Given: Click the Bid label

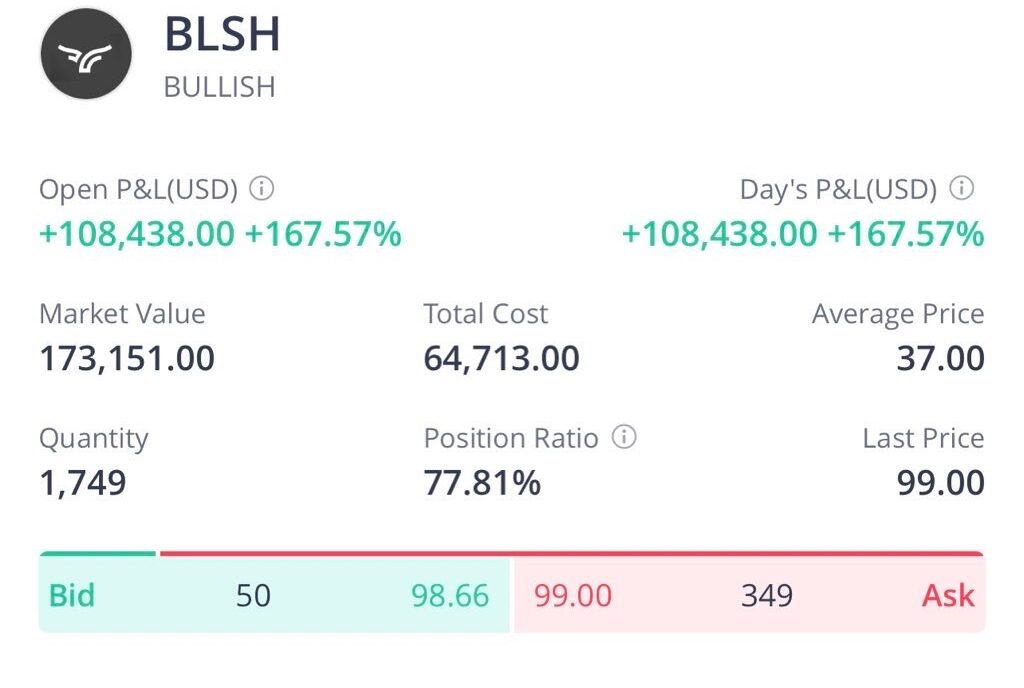Looking at the screenshot, I should coord(72,596).
